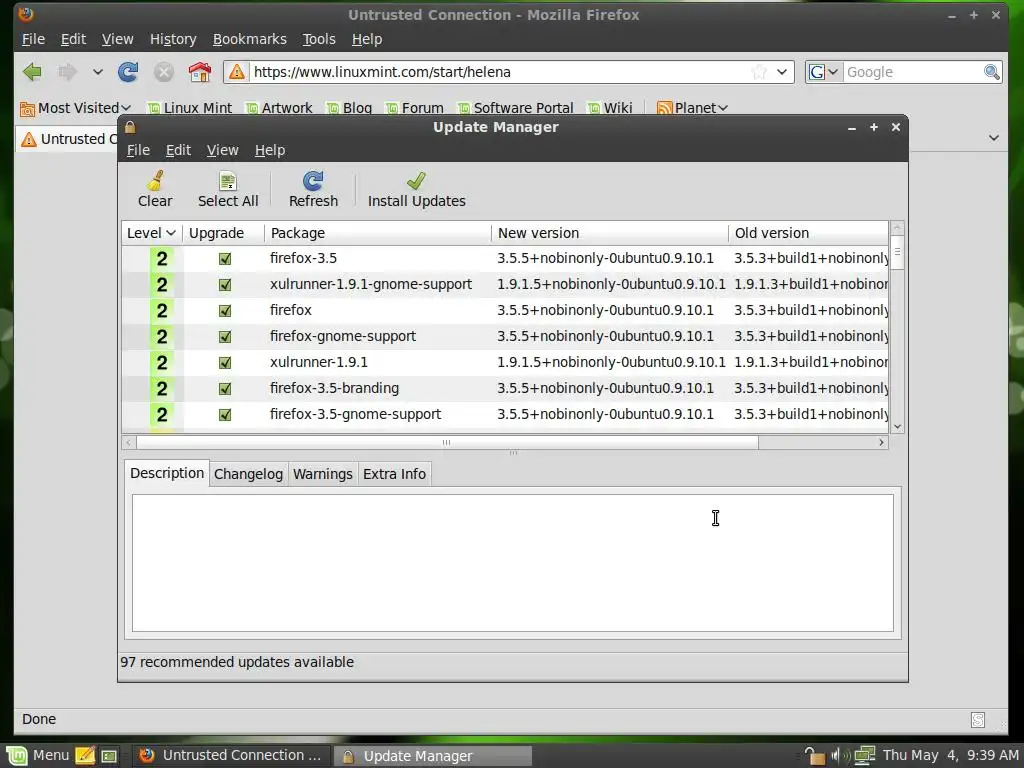This screenshot has width=1024, height=768.
Task: Click the update lock tray icon
Action: (814, 756)
